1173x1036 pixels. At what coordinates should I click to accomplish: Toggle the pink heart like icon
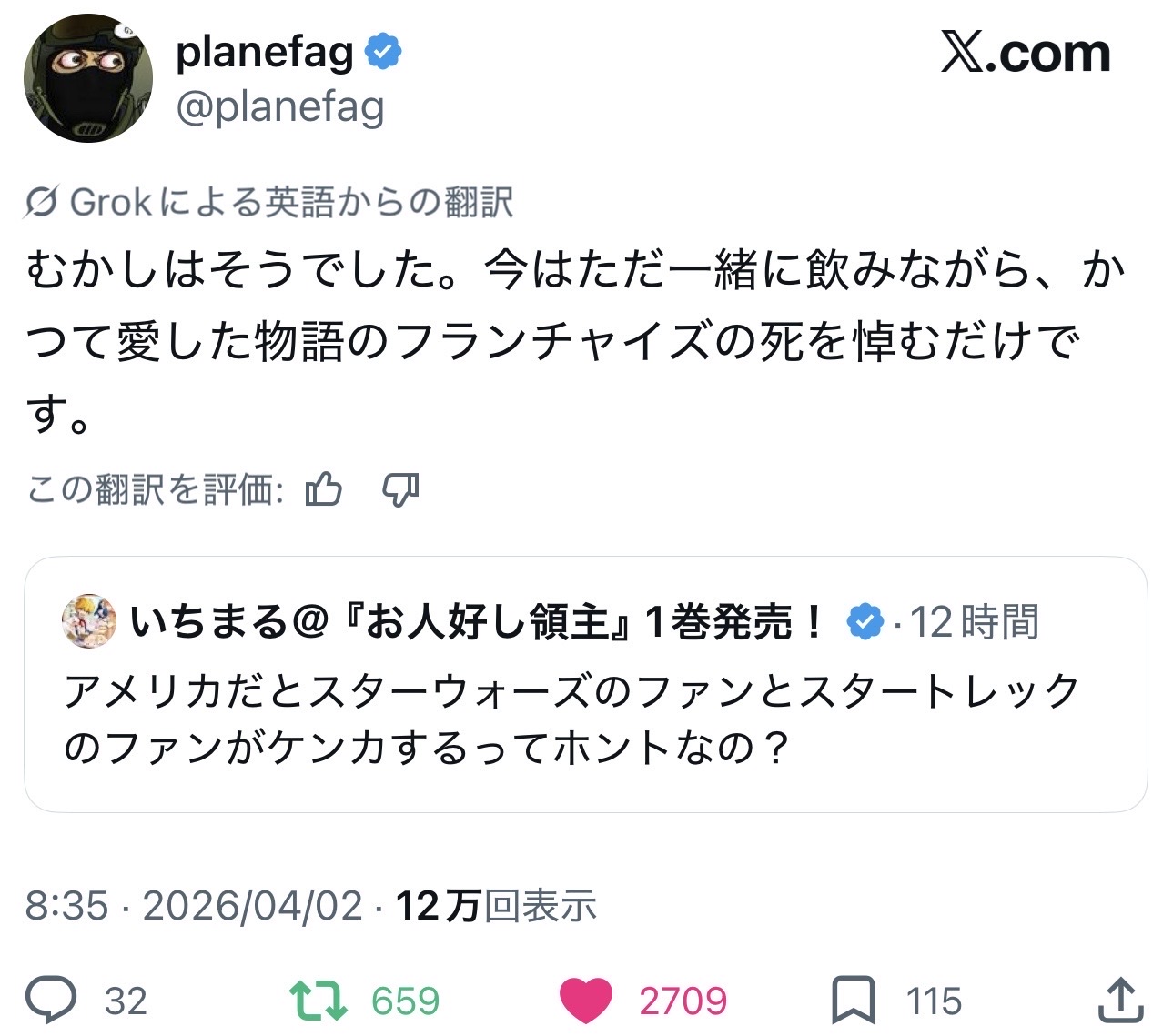585,1001
